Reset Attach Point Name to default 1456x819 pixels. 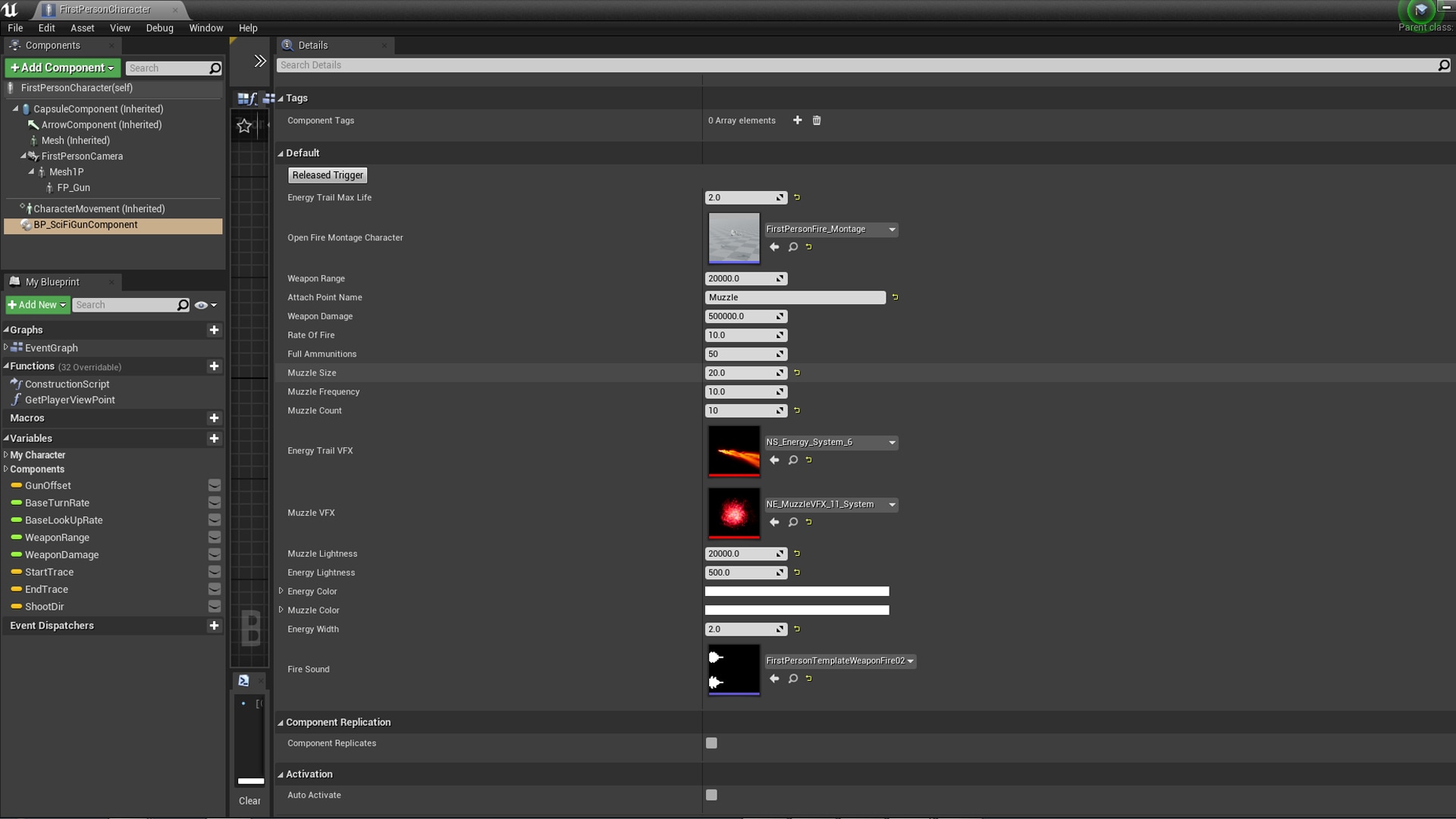click(x=895, y=297)
